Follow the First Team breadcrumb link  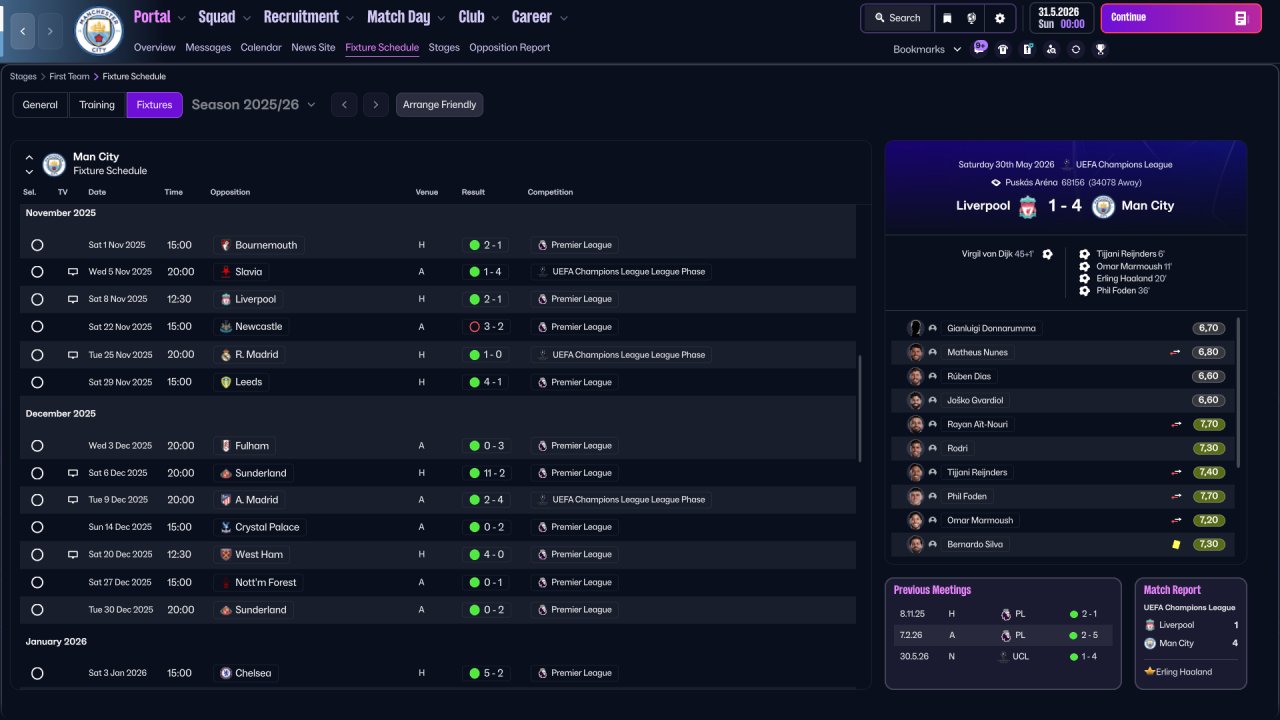70,77
